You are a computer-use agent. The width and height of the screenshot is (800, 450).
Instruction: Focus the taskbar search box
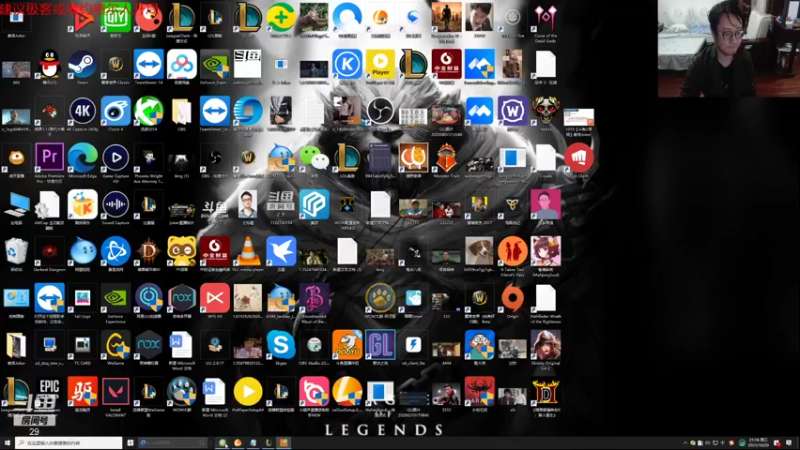pos(68,443)
